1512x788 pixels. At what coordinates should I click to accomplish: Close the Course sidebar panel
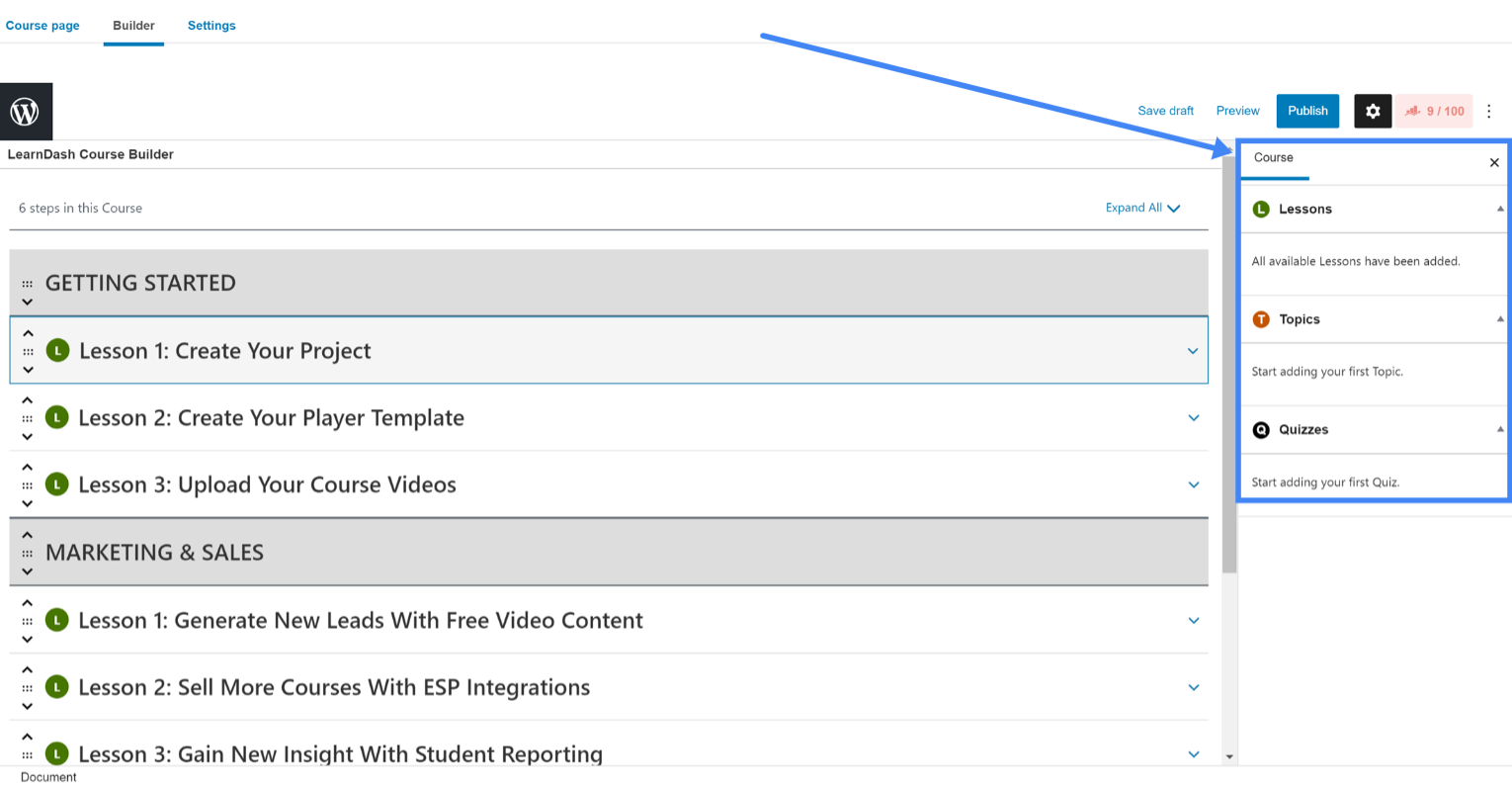[1494, 162]
